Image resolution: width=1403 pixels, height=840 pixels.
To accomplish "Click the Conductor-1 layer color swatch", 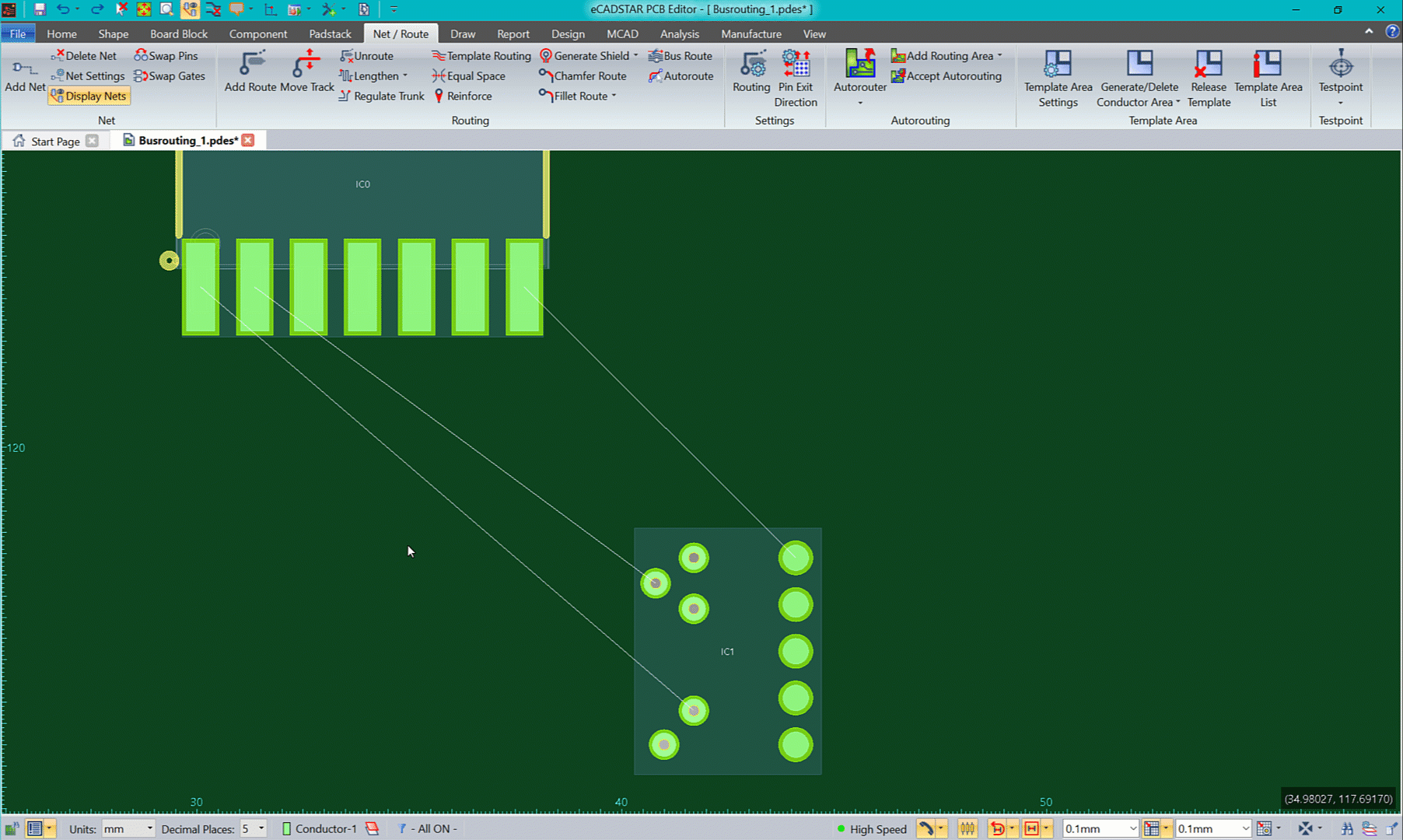I will [286, 829].
